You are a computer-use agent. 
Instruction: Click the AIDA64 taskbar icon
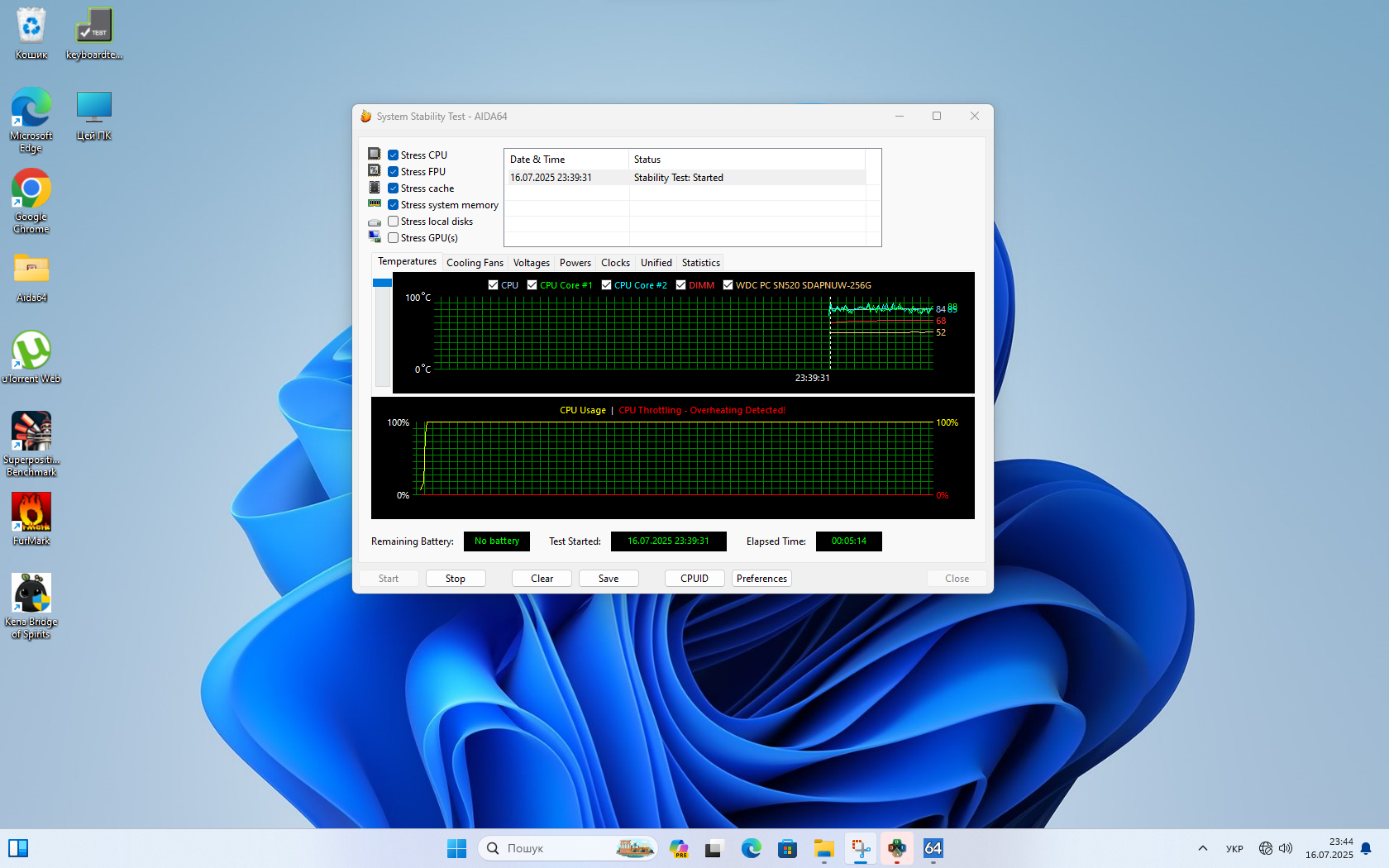933,848
